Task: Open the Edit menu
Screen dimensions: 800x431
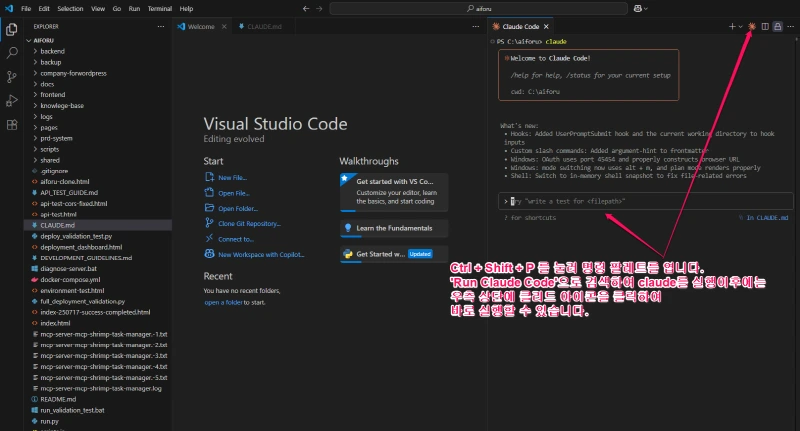Action: pos(44,9)
